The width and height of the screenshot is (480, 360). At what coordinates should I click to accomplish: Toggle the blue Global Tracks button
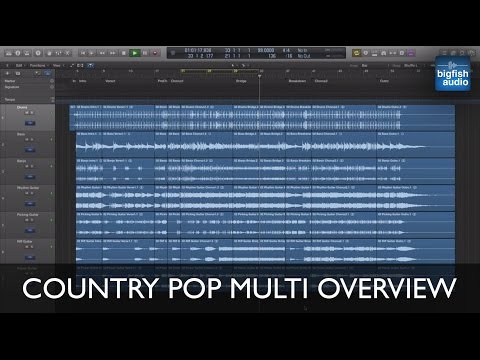48,73
